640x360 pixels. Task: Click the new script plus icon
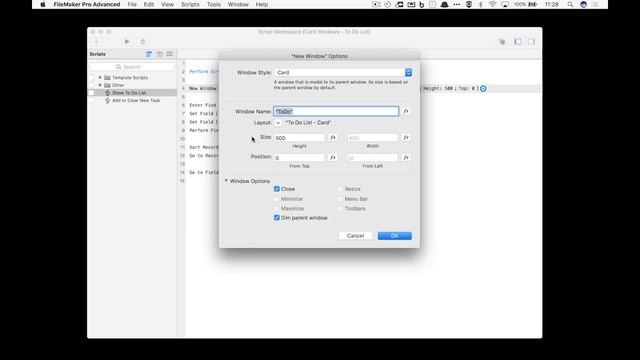pyautogui.click(x=97, y=42)
